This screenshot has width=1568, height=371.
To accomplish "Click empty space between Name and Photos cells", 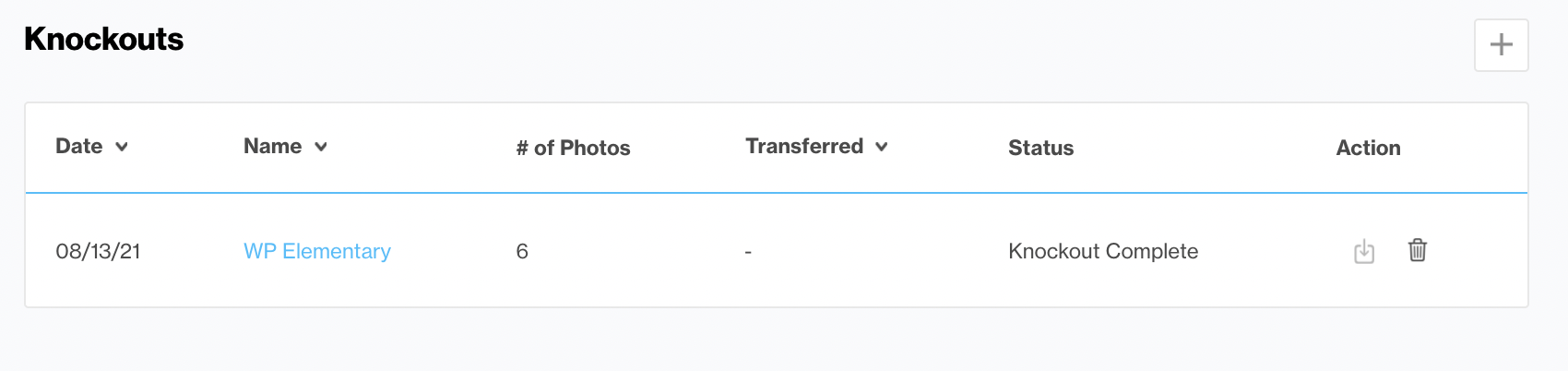I will coord(452,251).
